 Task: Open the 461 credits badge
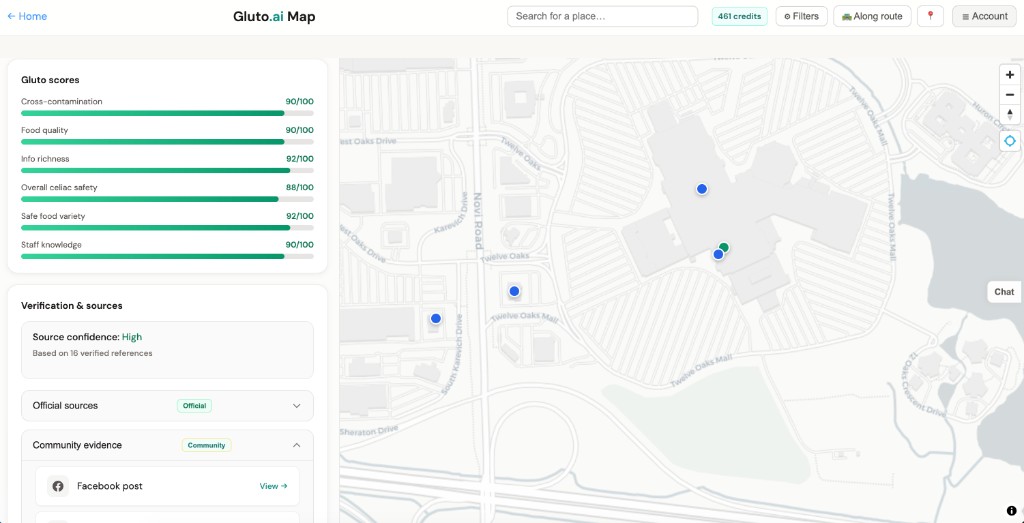tap(739, 16)
